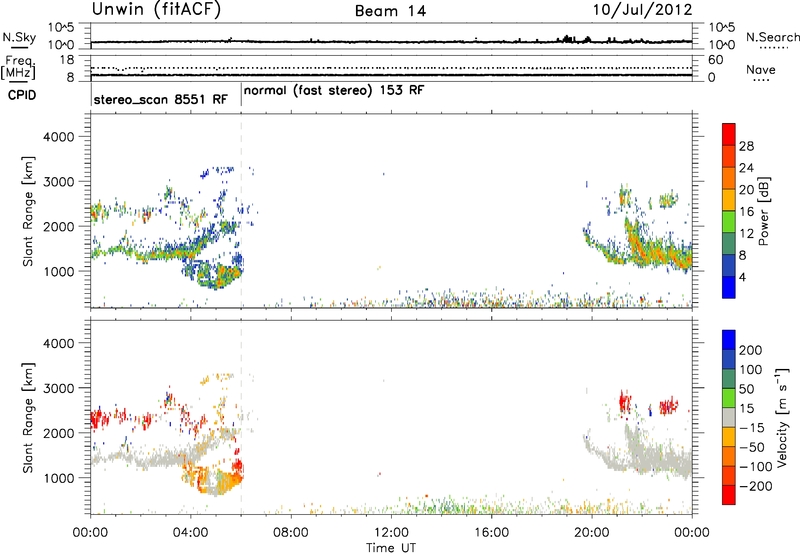Click the '16:00' time tick label
The width and height of the screenshot is (800, 554).
point(491,533)
